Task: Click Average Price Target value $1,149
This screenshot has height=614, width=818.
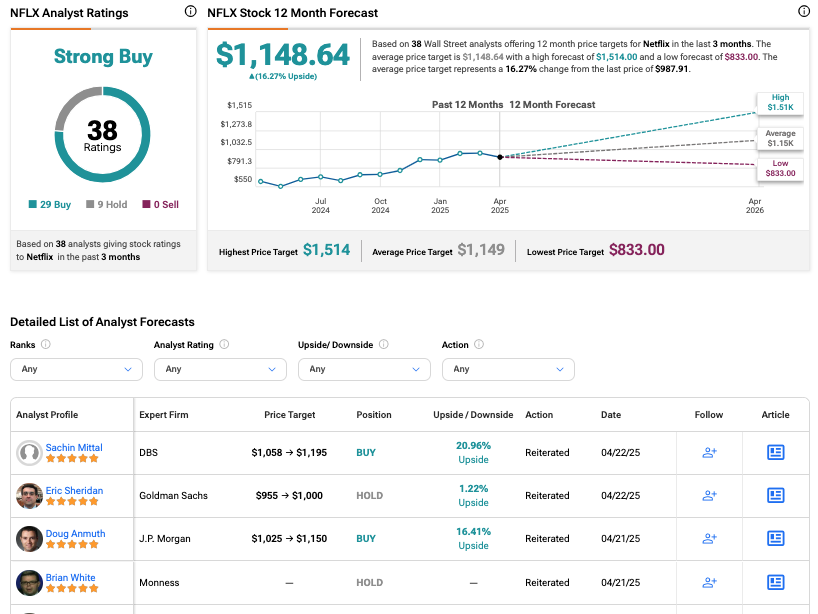Action: point(481,250)
